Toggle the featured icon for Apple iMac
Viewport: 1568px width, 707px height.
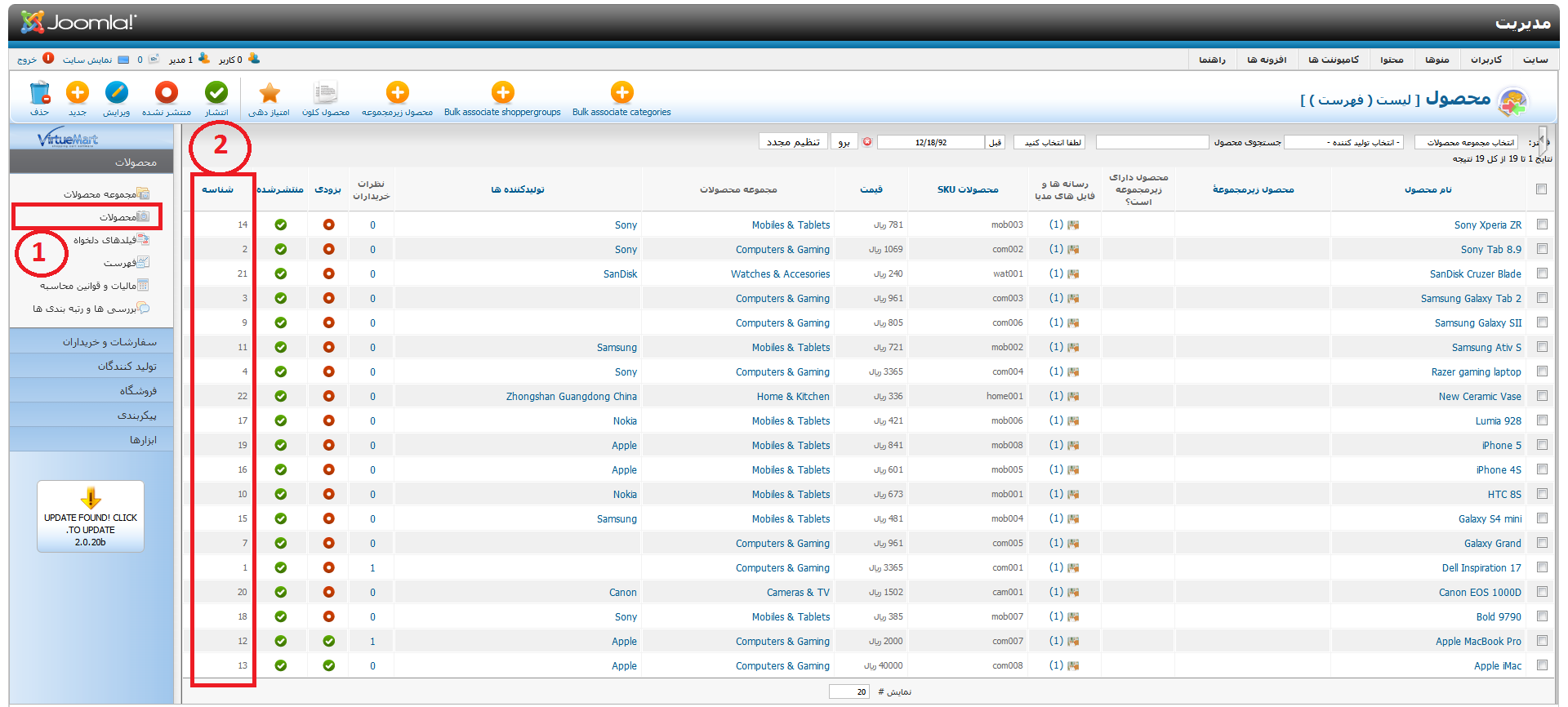[328, 665]
